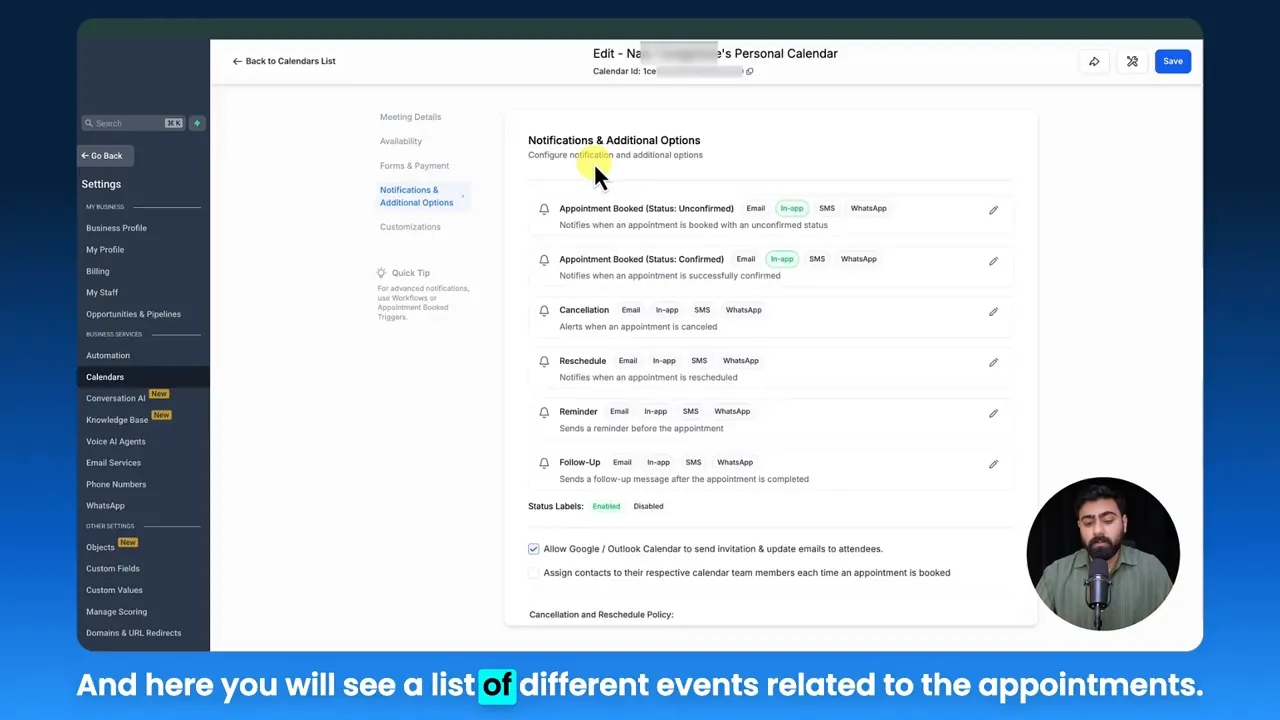Click the bell icon beside Reschedule
This screenshot has height=720, width=1280.
pos(544,361)
